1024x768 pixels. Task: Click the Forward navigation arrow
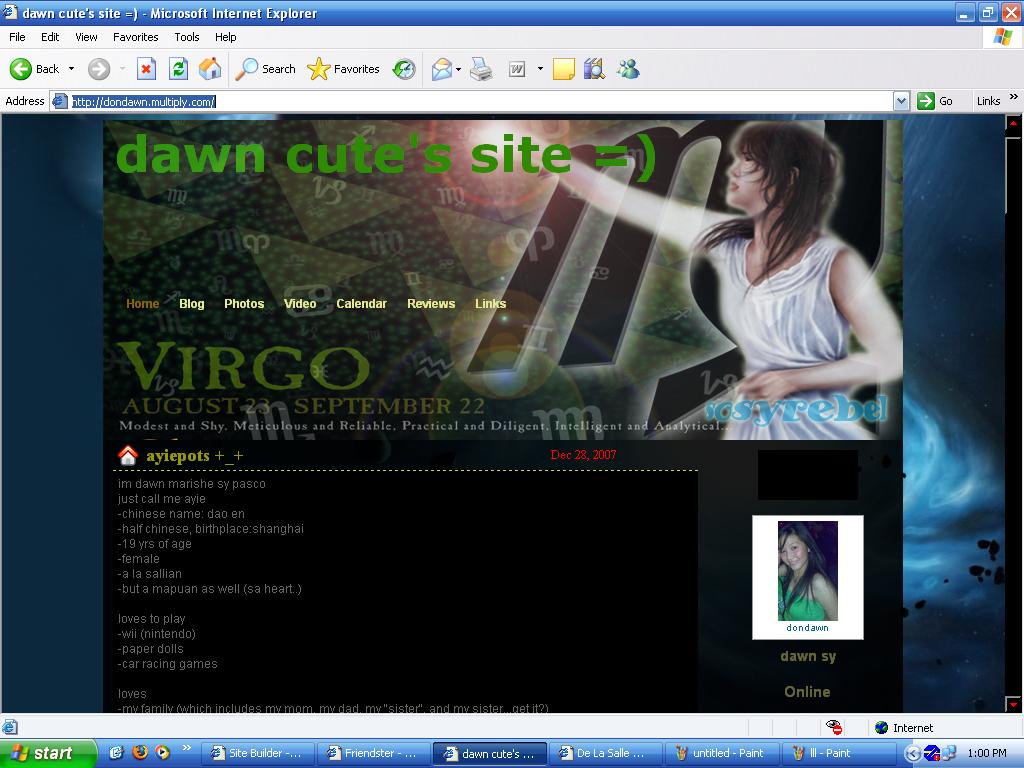(99, 69)
